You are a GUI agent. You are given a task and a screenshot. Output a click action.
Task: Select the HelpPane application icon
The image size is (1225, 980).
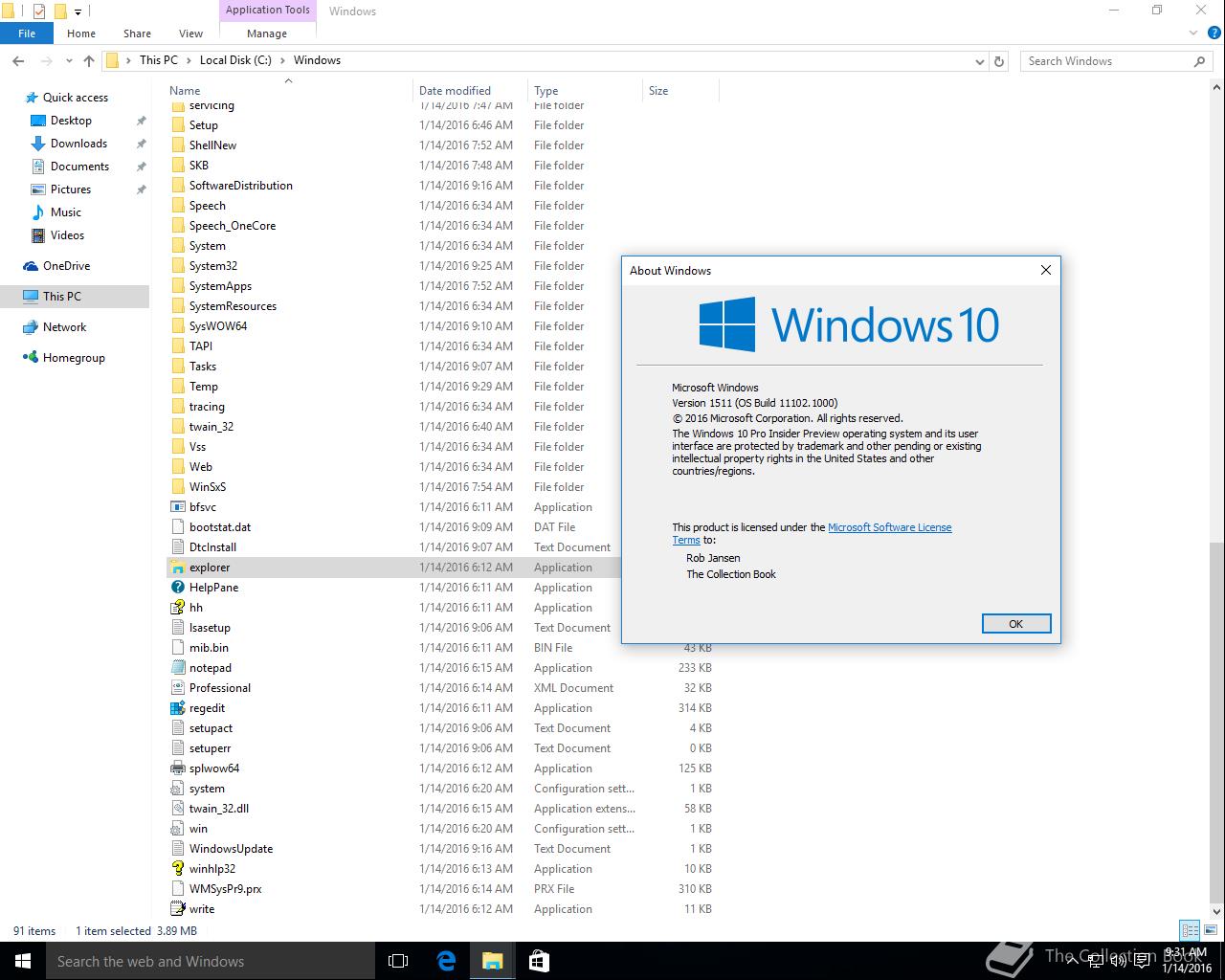pyautogui.click(x=177, y=588)
